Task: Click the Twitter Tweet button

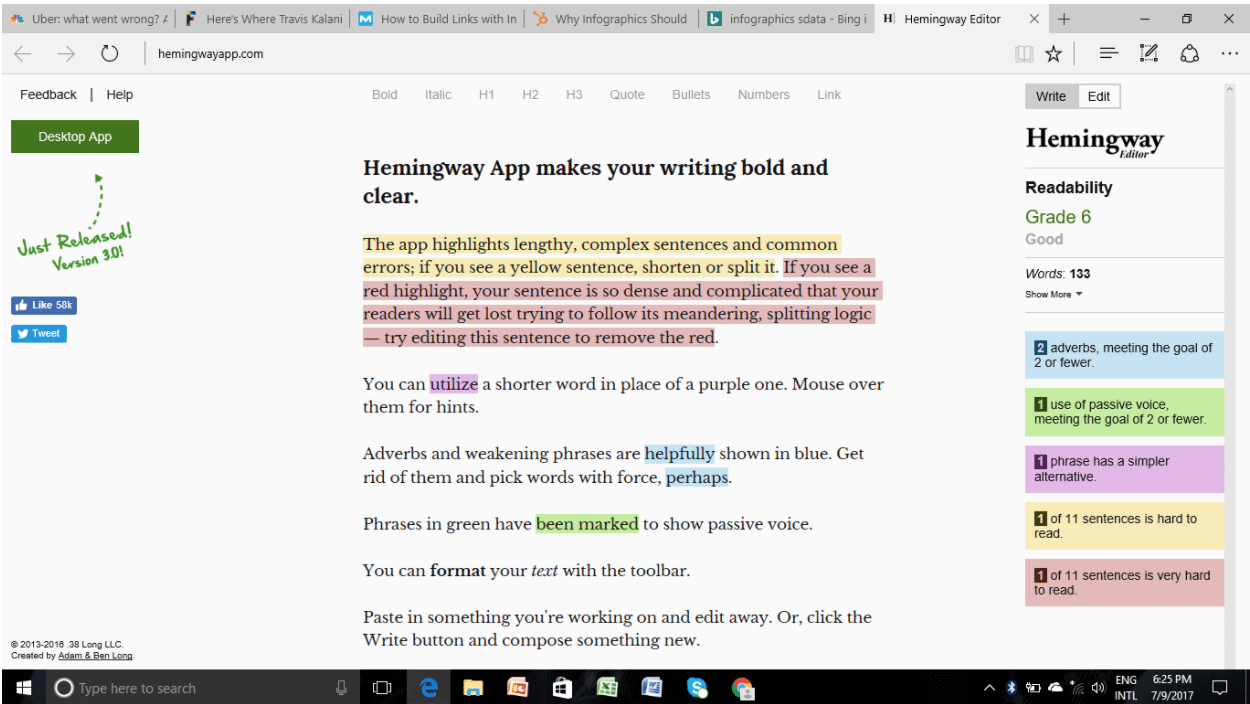Action: click(39, 334)
